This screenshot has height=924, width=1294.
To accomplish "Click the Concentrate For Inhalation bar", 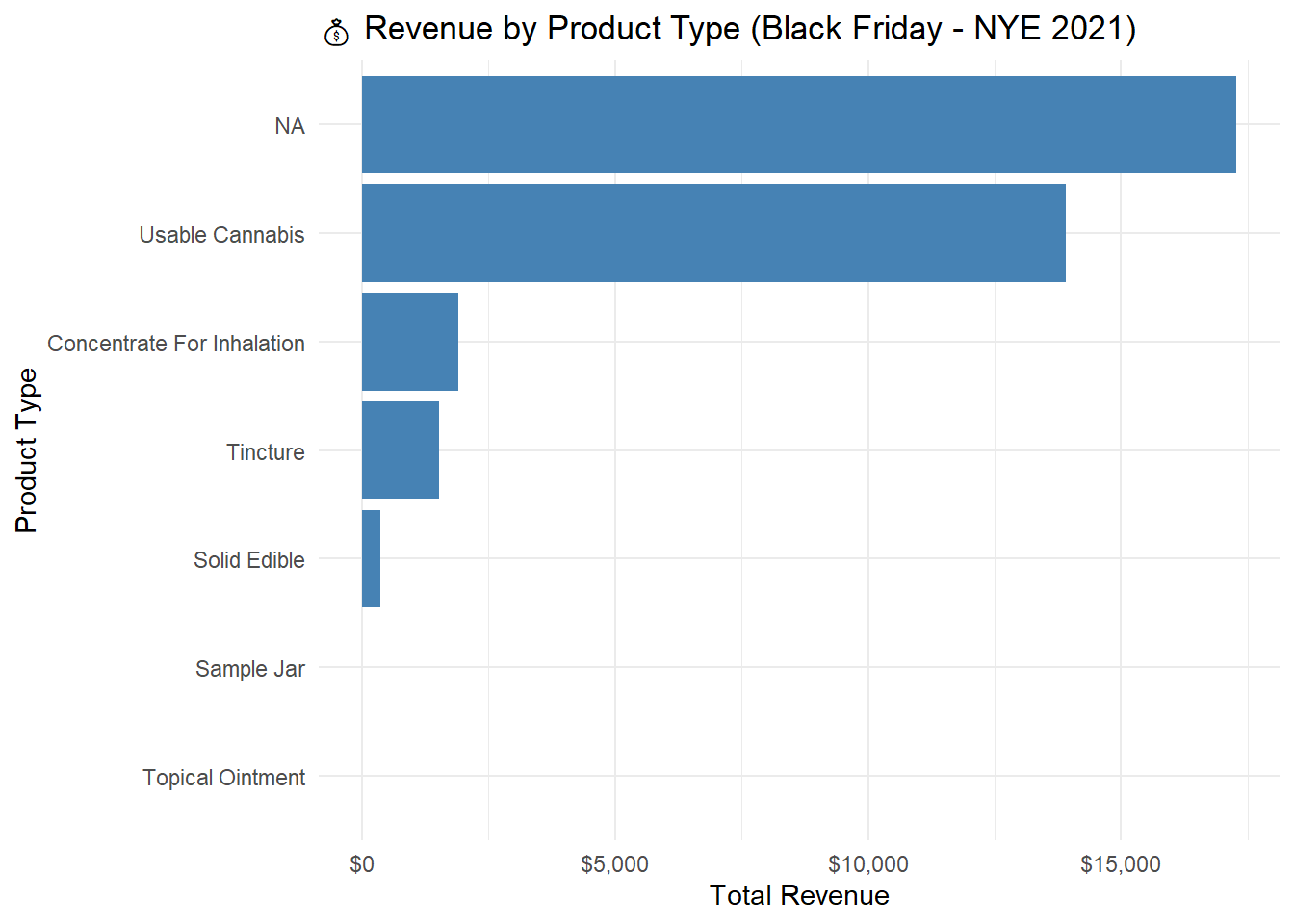I will [x=410, y=342].
